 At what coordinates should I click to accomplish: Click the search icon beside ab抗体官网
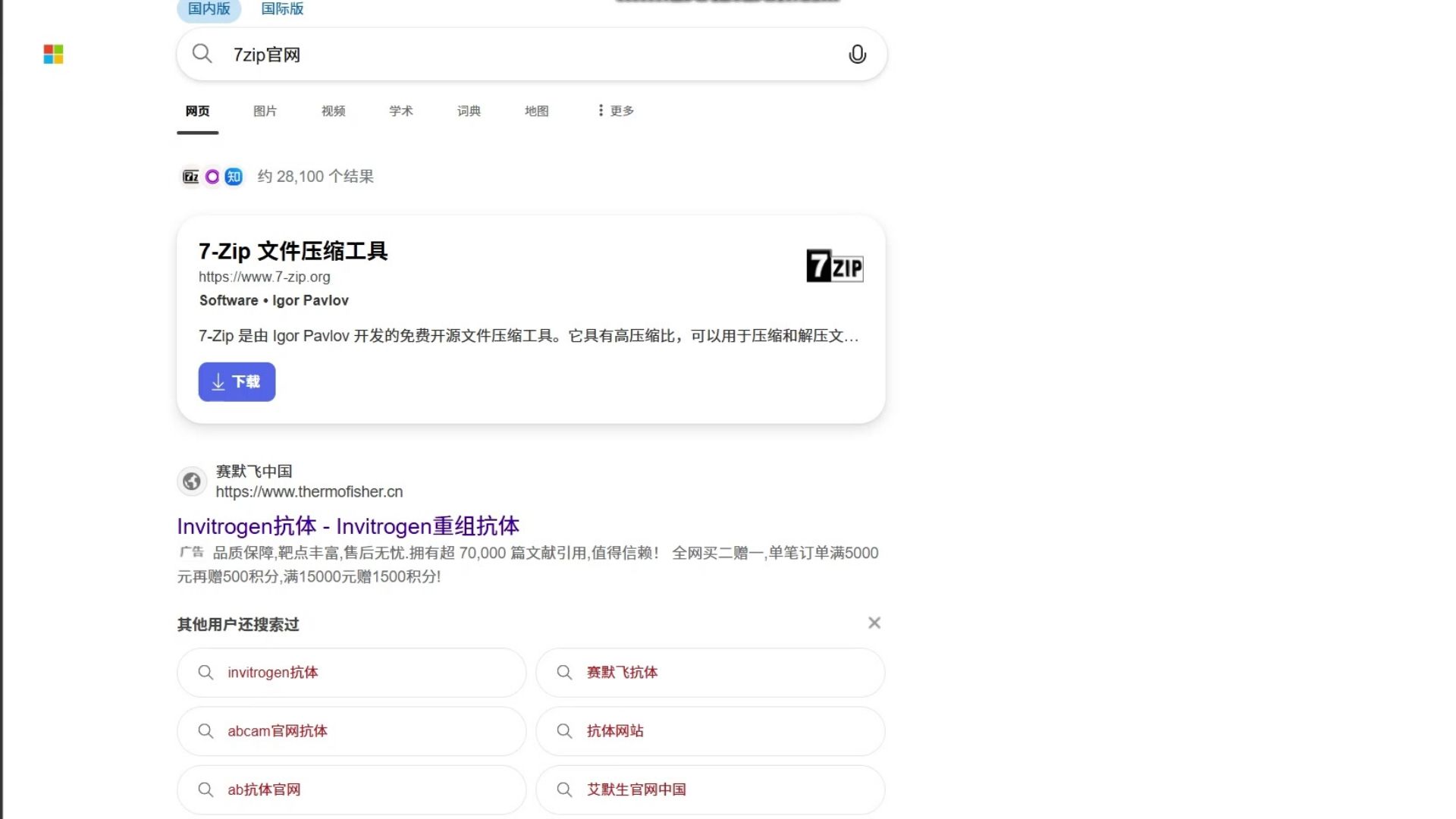206,789
